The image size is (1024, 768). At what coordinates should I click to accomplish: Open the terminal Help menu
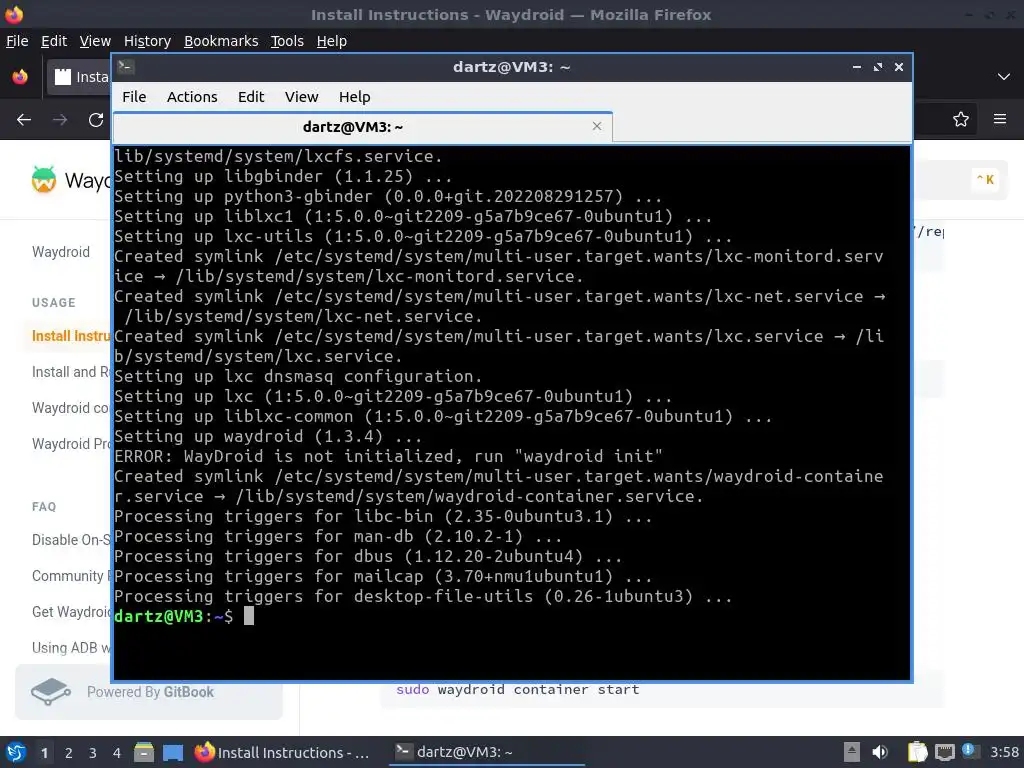[x=355, y=97]
